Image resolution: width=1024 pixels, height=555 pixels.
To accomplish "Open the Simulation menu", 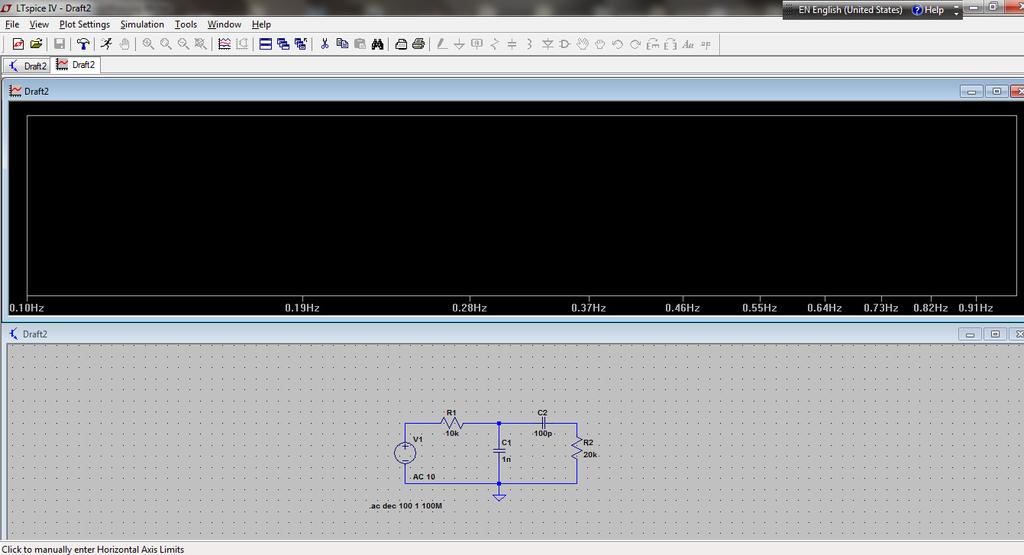I will (142, 24).
